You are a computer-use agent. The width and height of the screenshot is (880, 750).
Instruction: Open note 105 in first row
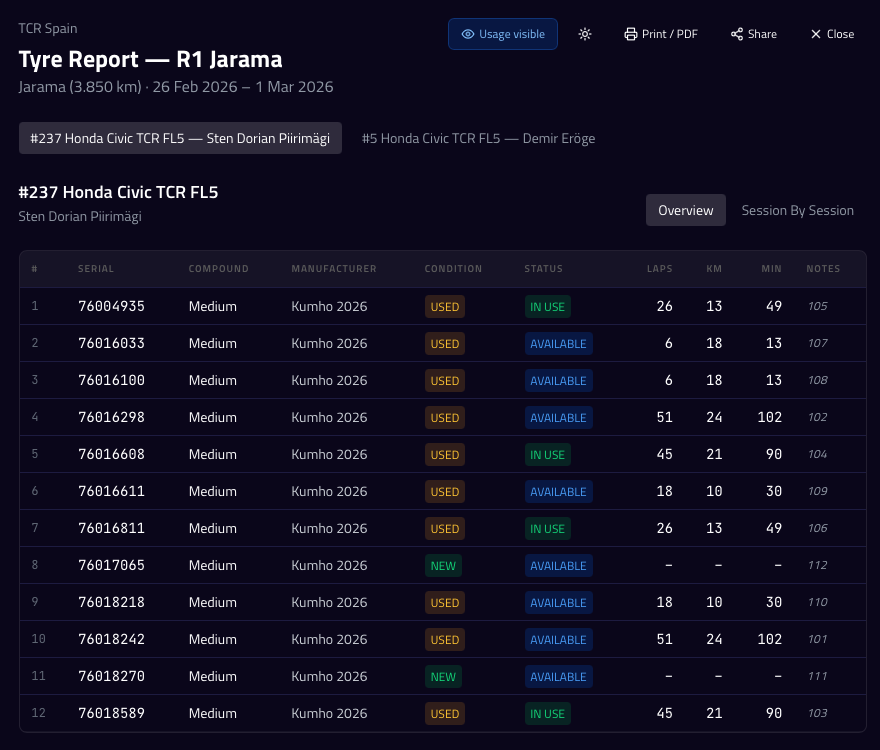817,306
